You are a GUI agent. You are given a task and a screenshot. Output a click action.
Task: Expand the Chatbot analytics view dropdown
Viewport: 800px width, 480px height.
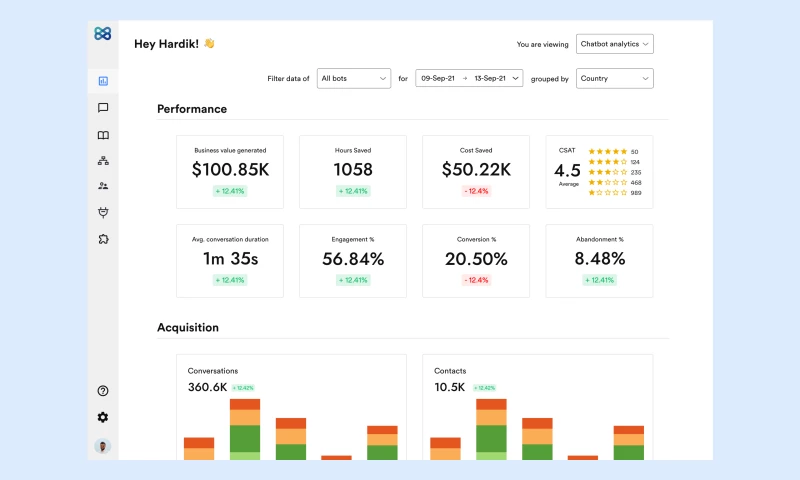click(616, 44)
